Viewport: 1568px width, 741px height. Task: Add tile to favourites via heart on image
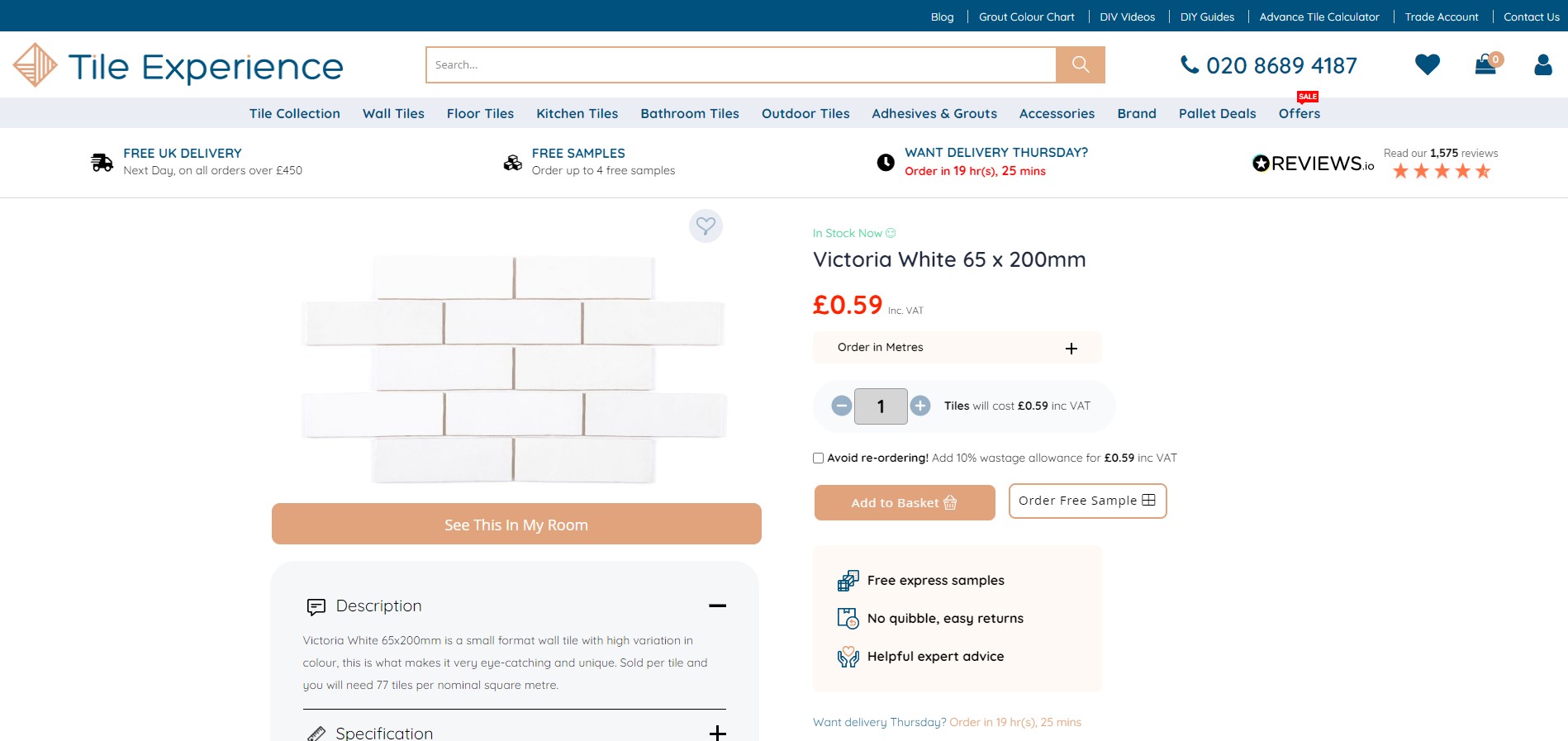pyautogui.click(x=706, y=226)
